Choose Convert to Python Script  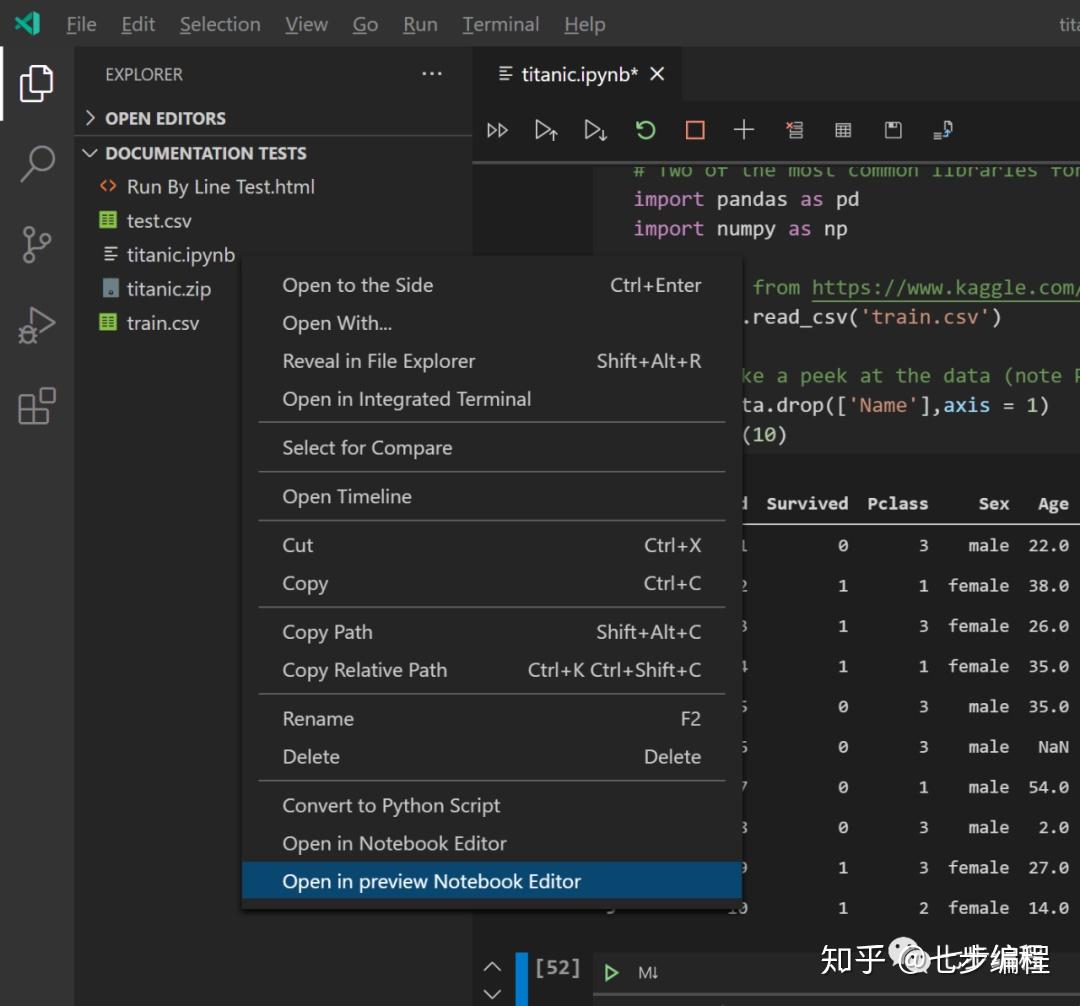click(x=391, y=805)
